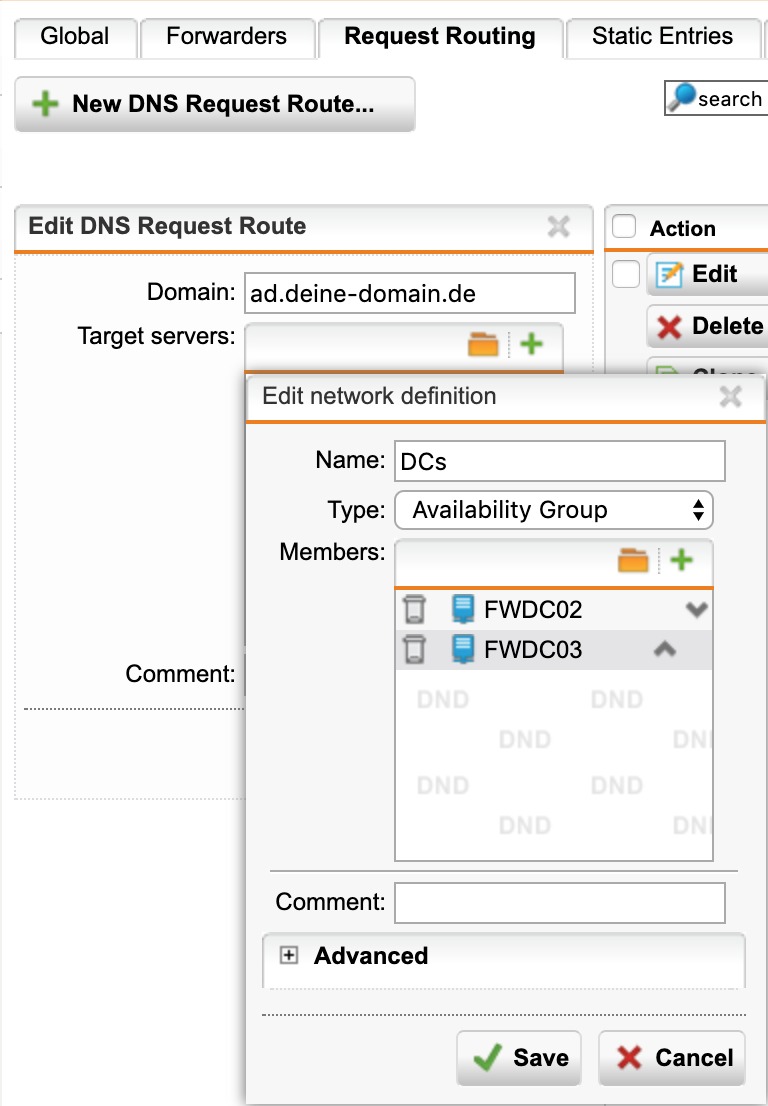Open the Static Entries tab
768x1106 pixels.
[662, 37]
